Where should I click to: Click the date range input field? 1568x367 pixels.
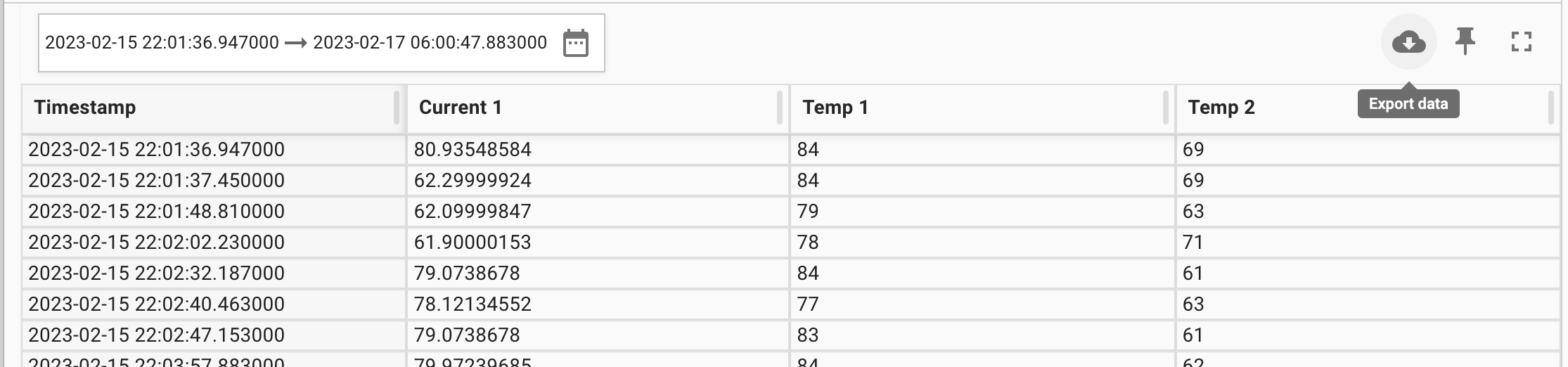coord(321,43)
